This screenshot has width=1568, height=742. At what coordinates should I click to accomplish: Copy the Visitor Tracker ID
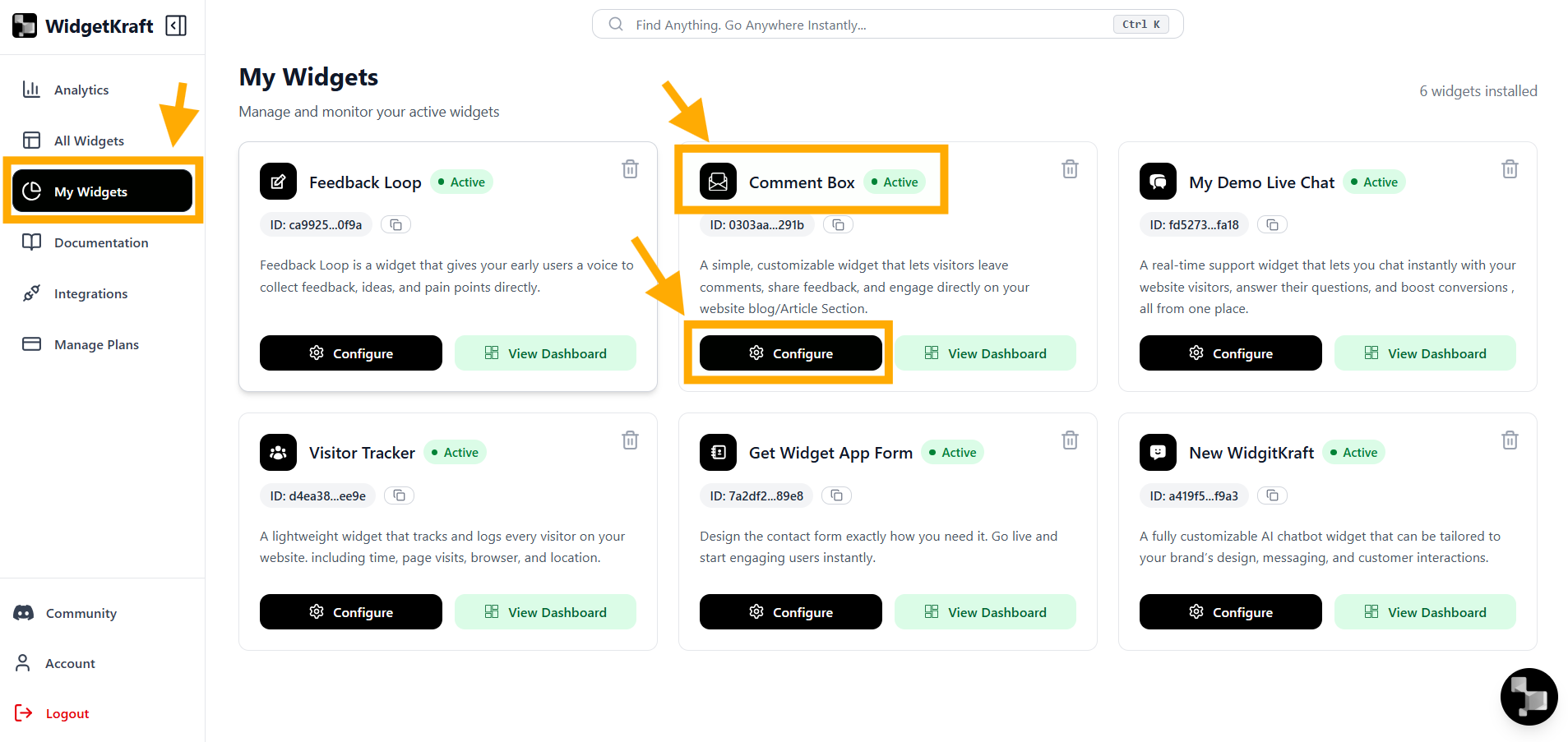point(400,495)
